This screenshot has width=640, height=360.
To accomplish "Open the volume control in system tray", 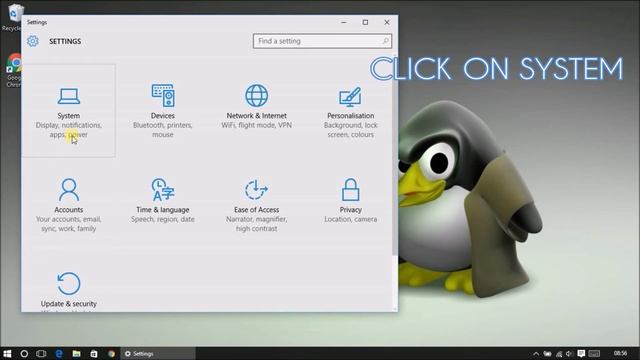I will point(569,353).
